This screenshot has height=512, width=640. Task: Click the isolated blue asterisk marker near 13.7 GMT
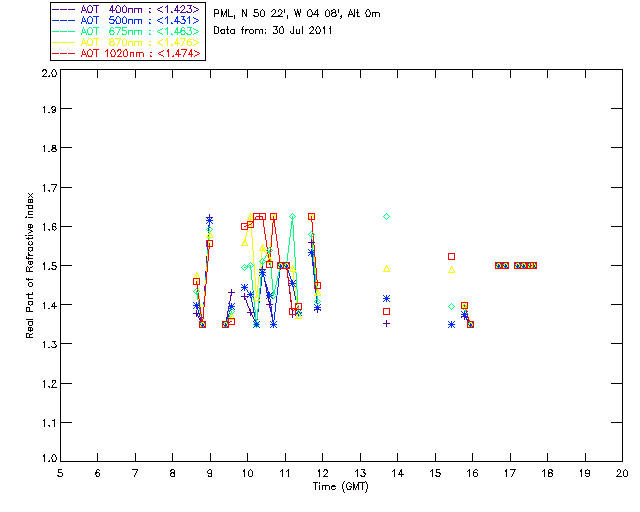click(x=387, y=299)
